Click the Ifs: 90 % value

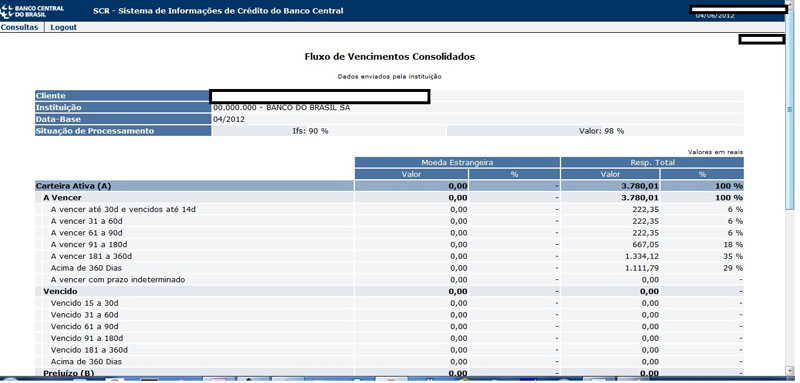coord(310,131)
